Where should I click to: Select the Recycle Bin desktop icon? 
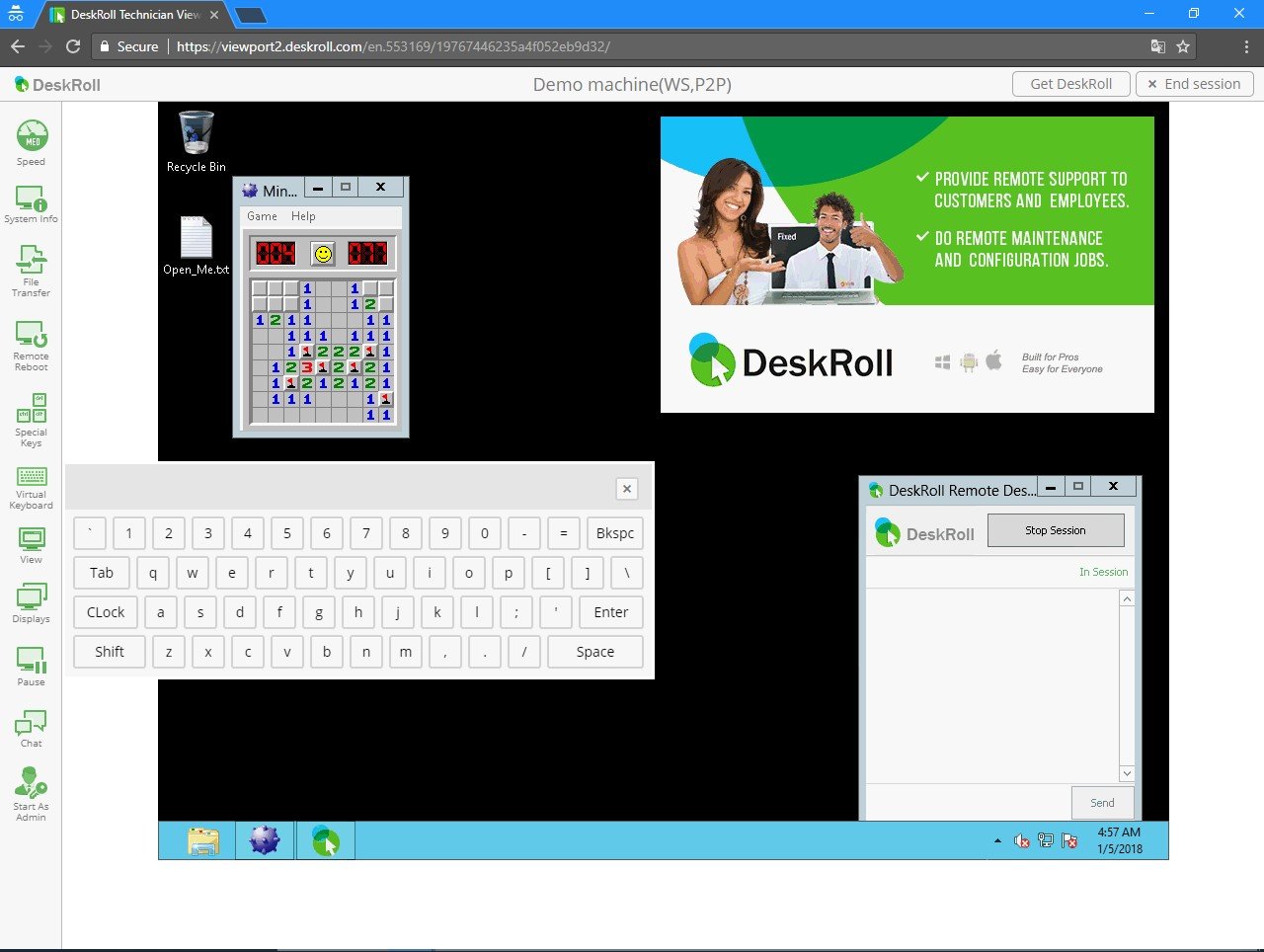197,141
